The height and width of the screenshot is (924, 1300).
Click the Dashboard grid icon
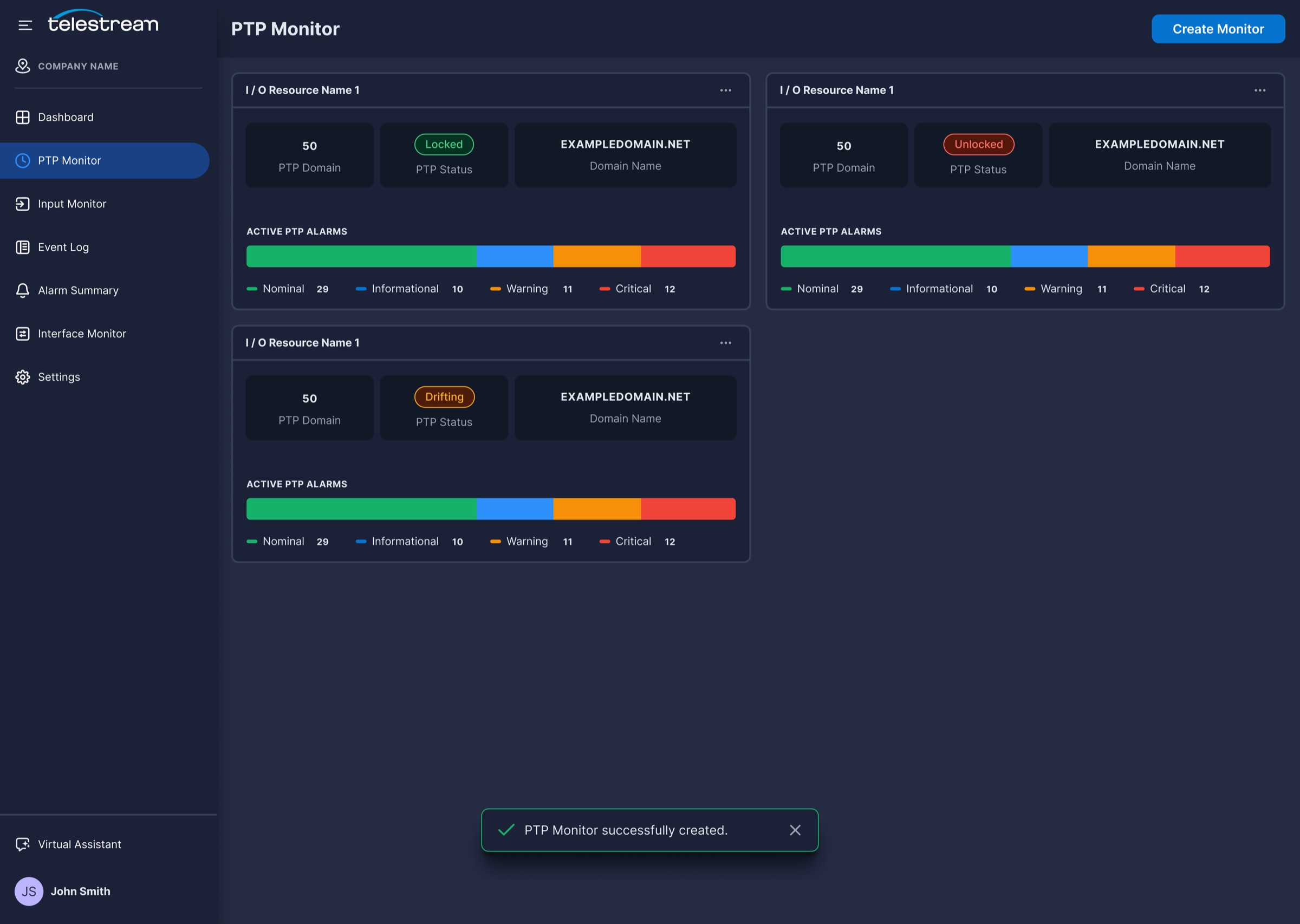[x=22, y=117]
